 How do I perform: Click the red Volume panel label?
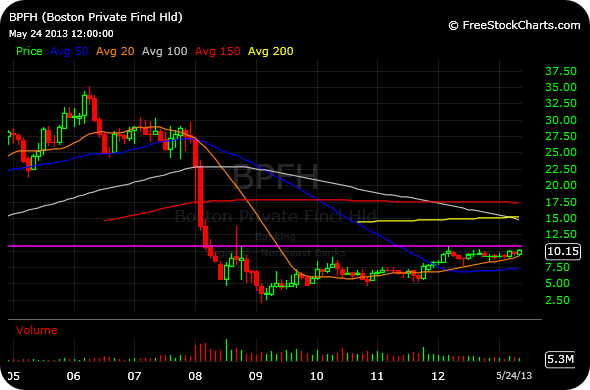[x=36, y=330]
